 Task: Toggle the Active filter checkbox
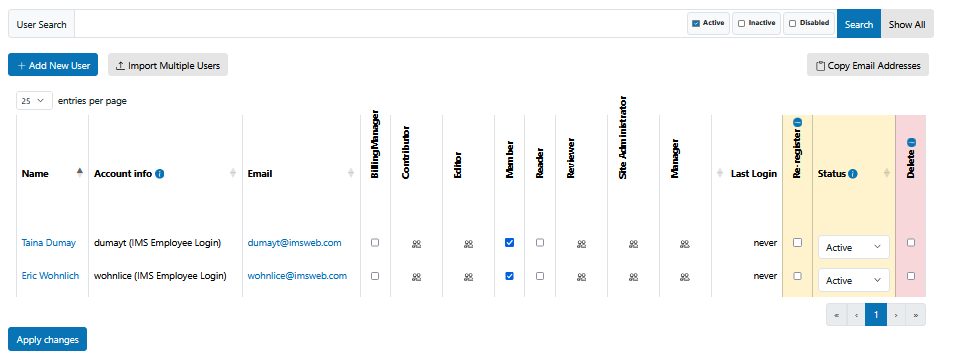tap(696, 23)
